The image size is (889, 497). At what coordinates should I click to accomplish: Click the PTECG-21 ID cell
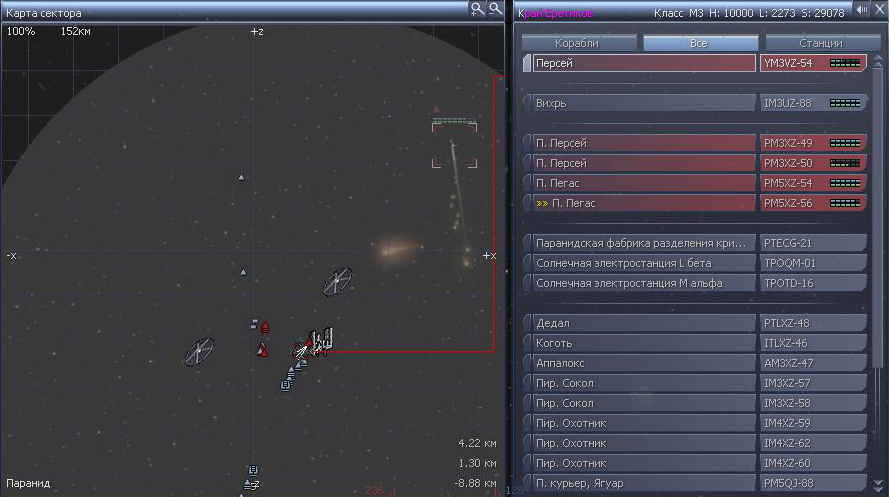click(x=813, y=243)
